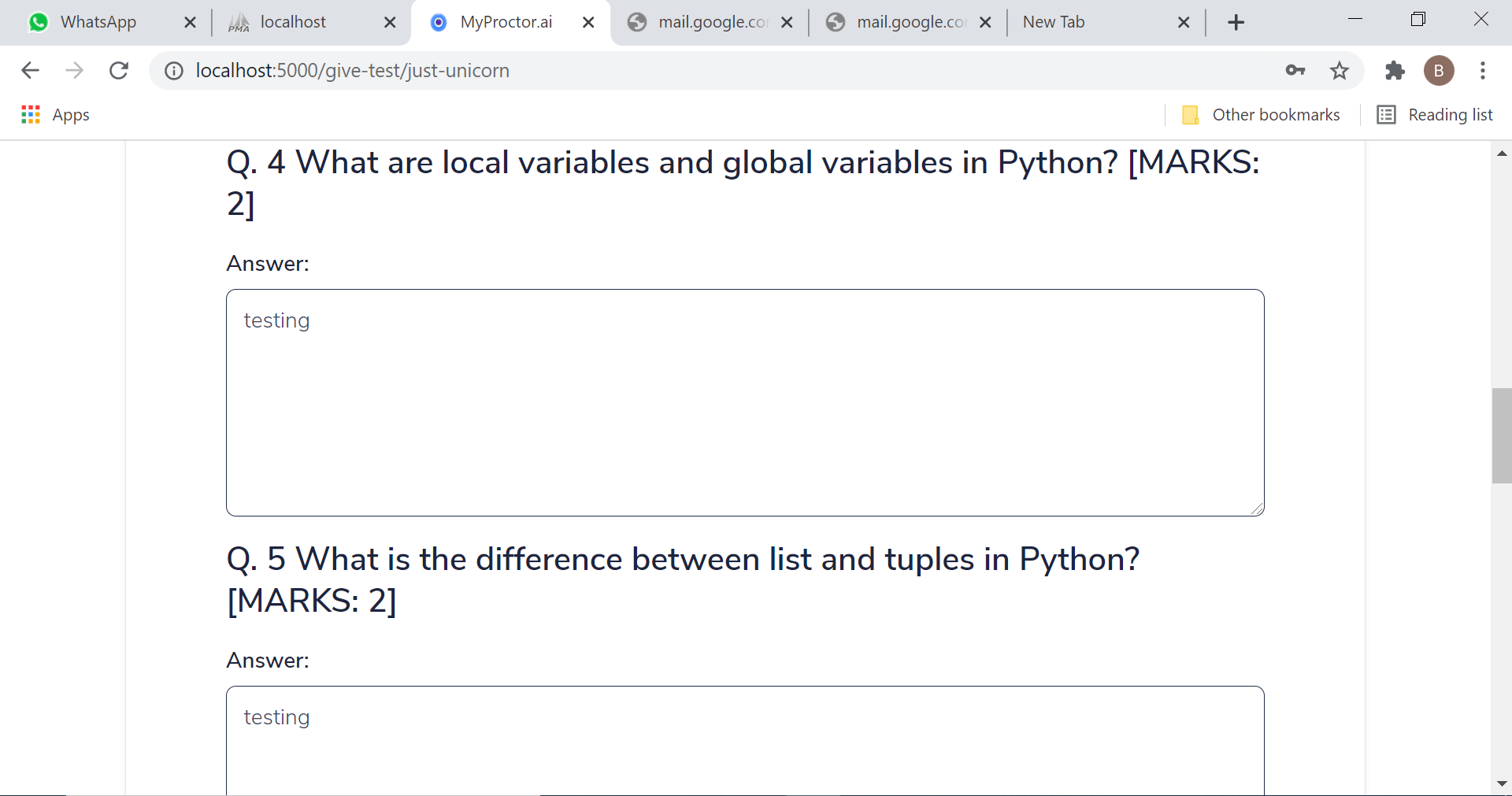Open the Chrome three-dot menu

pyautogui.click(x=1482, y=71)
